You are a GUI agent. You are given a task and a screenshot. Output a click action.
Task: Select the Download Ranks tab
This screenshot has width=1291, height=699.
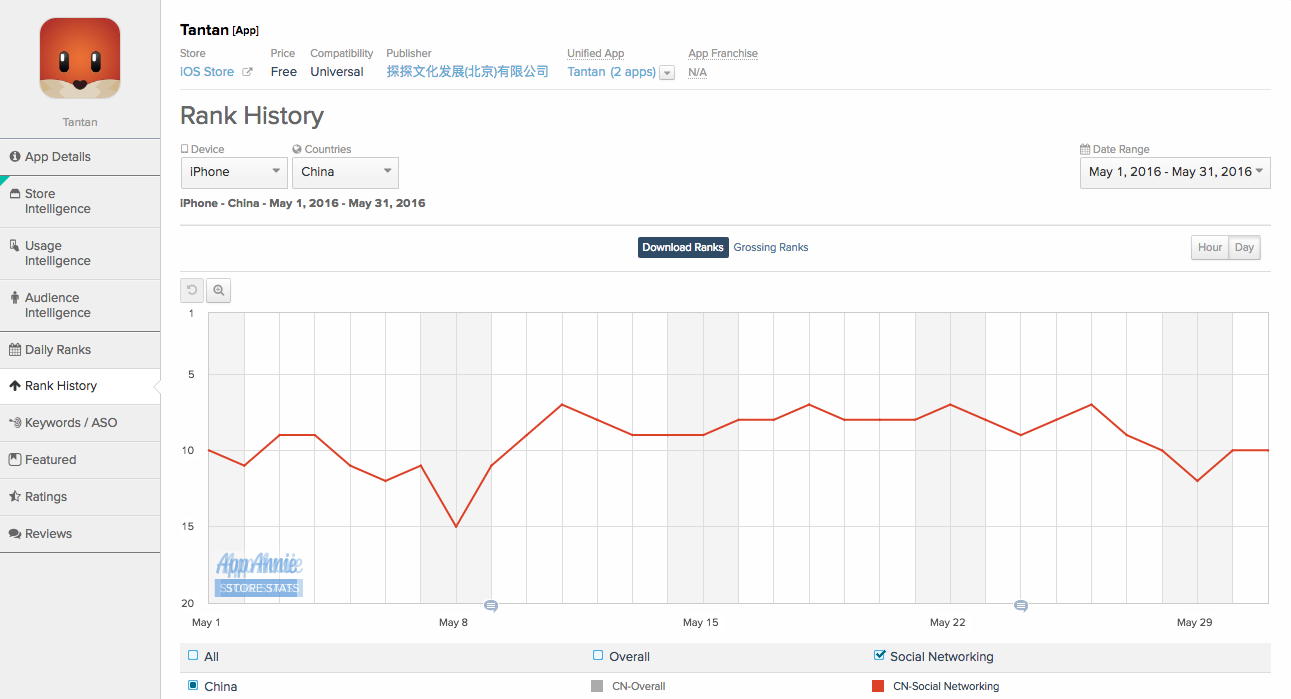[x=683, y=247]
